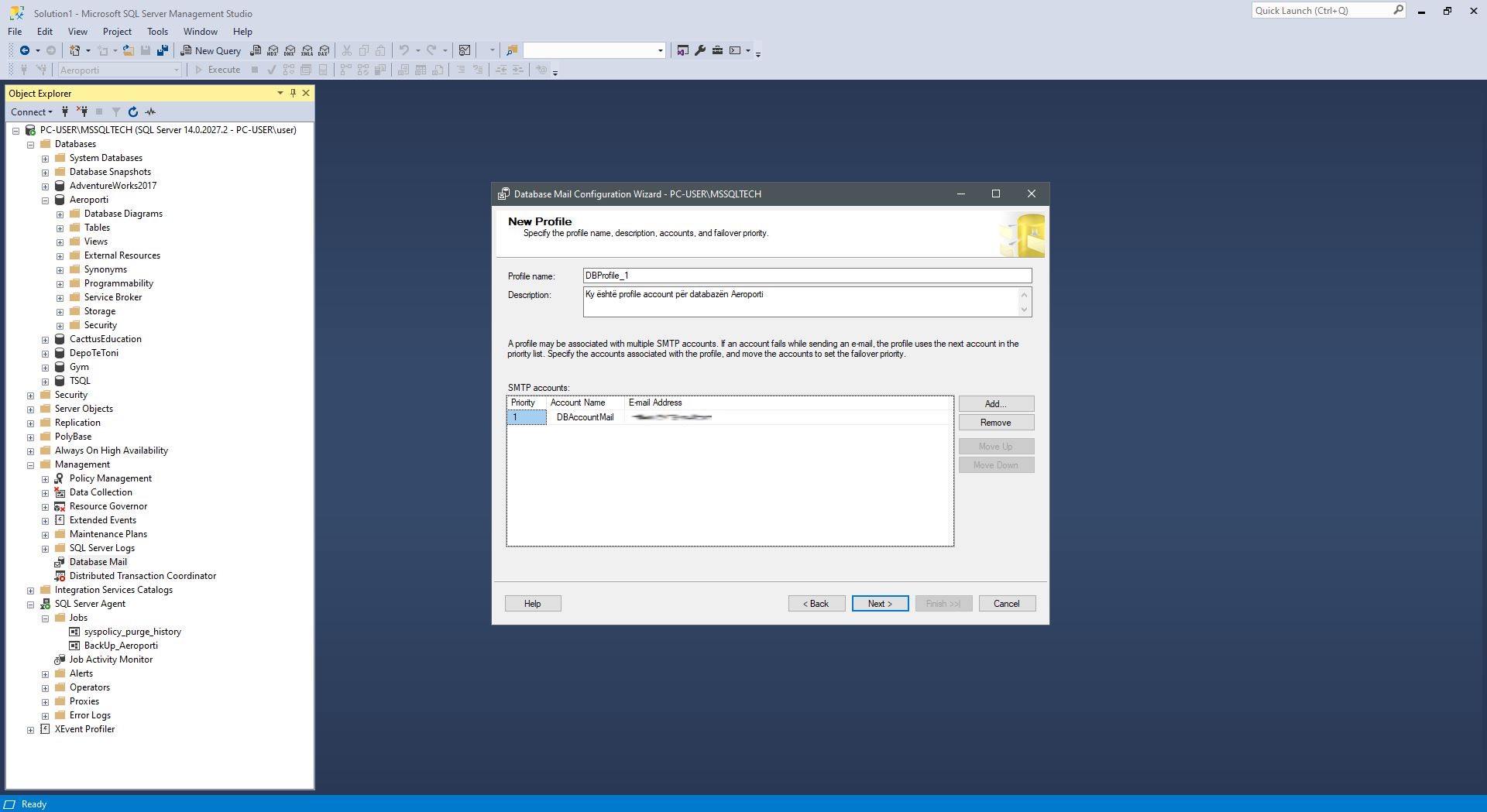Click the Open File folder icon
The width and height of the screenshot is (1487, 812).
(x=128, y=50)
